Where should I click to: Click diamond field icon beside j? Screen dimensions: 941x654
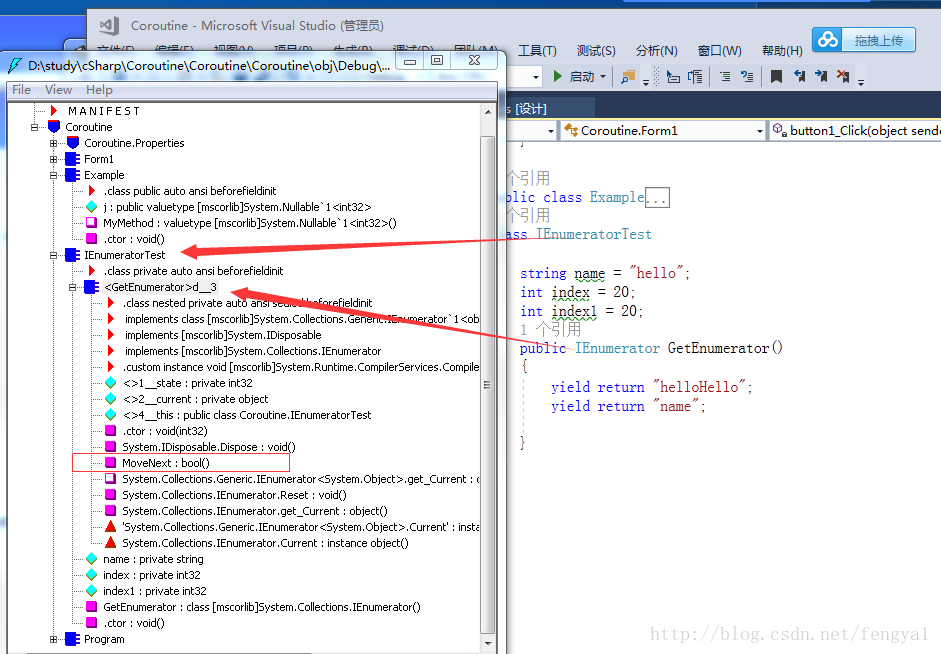coord(92,206)
